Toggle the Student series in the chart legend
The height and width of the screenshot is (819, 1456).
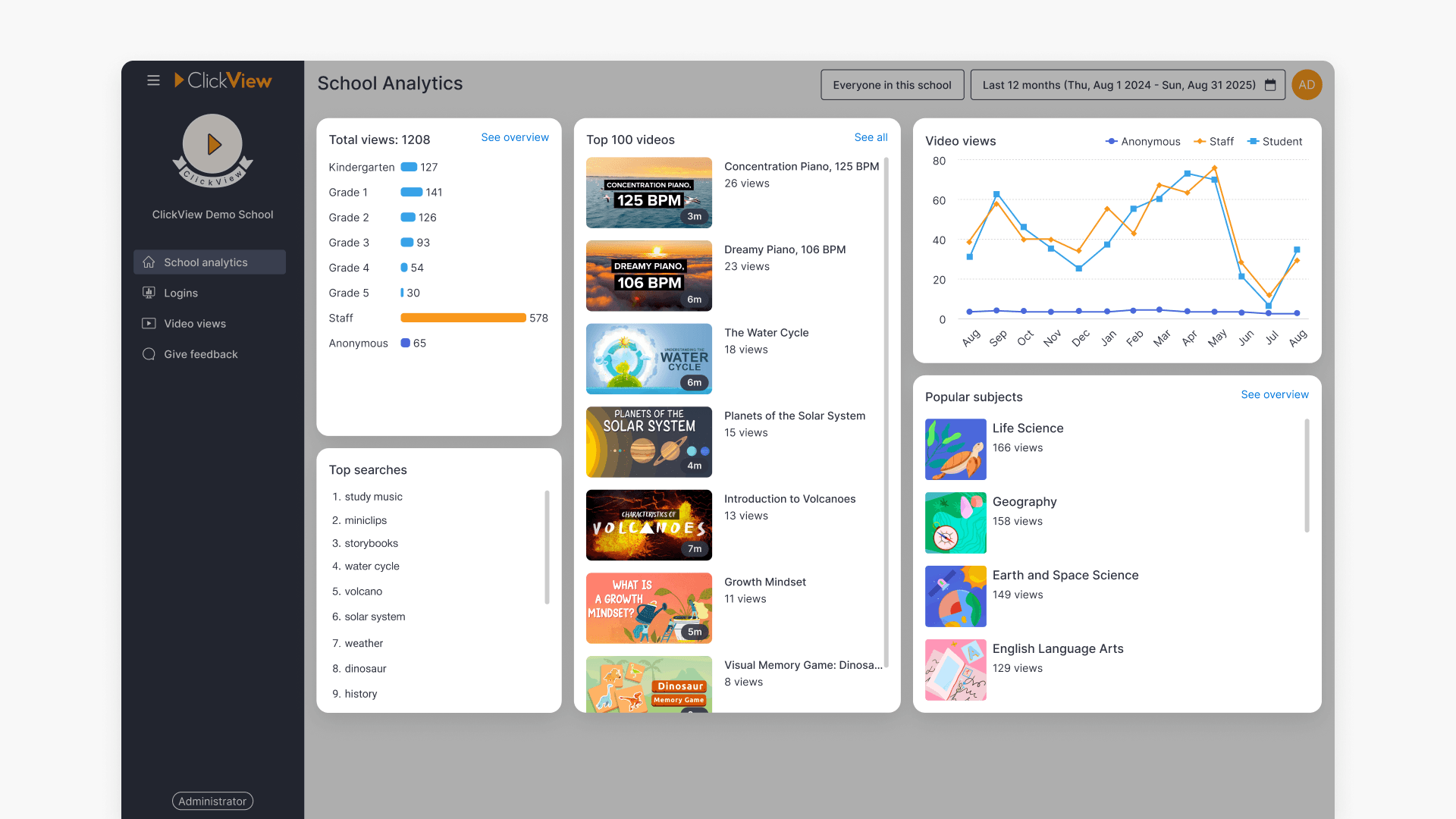click(x=1274, y=141)
